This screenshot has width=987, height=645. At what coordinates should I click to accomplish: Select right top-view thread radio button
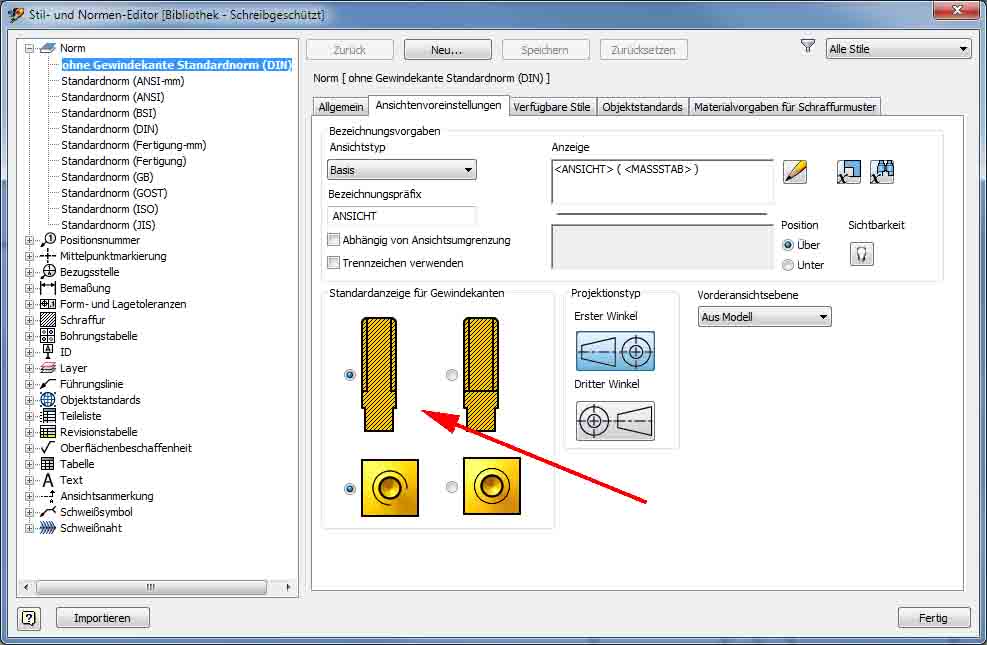coord(451,487)
